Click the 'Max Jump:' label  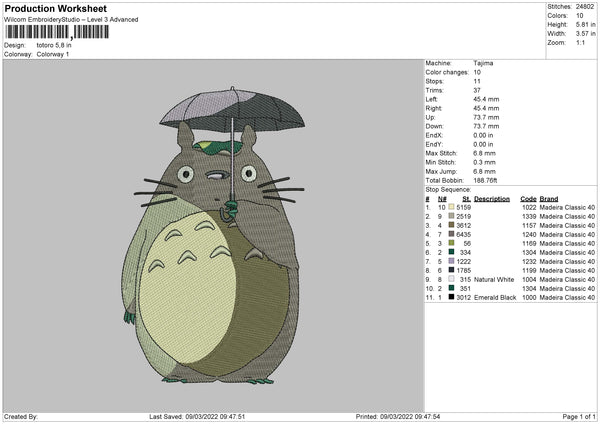click(441, 171)
